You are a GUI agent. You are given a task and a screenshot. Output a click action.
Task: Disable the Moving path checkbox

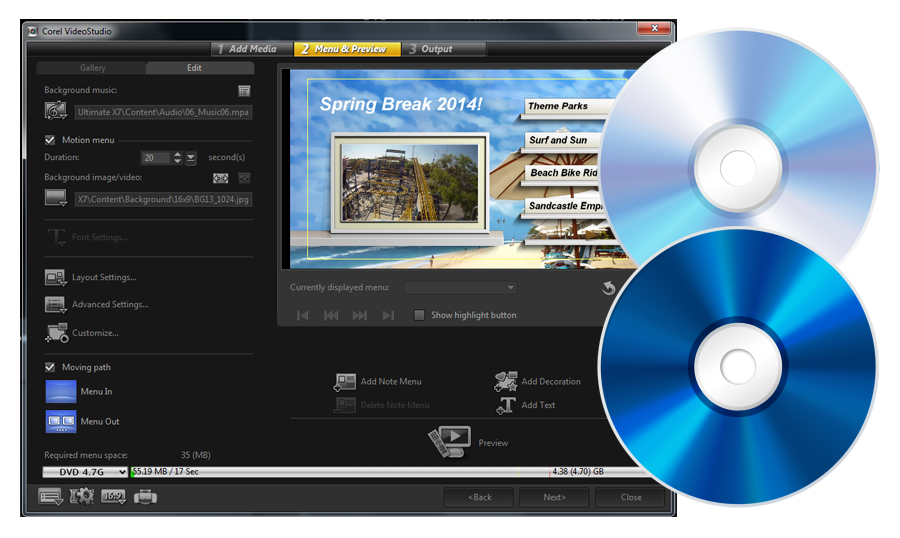coord(50,367)
